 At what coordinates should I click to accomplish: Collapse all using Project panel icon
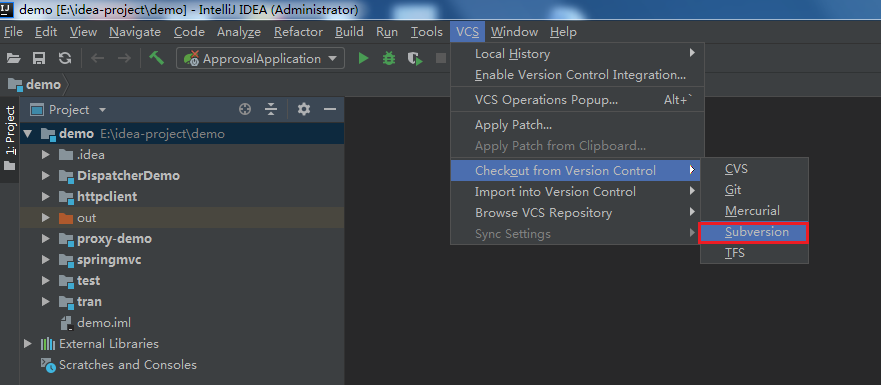271,110
